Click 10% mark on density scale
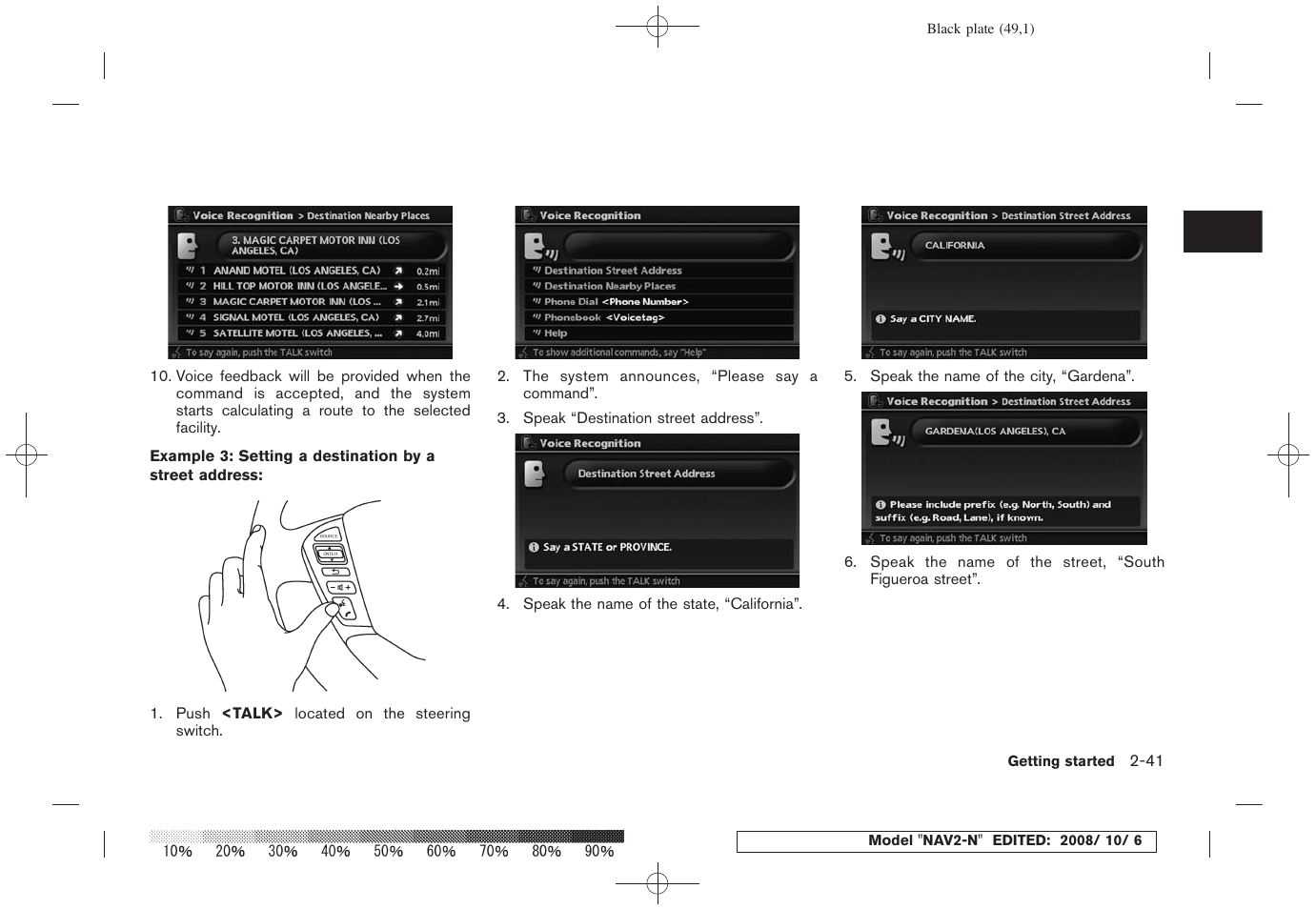This screenshot has width=1316, height=909. pyautogui.click(x=177, y=852)
